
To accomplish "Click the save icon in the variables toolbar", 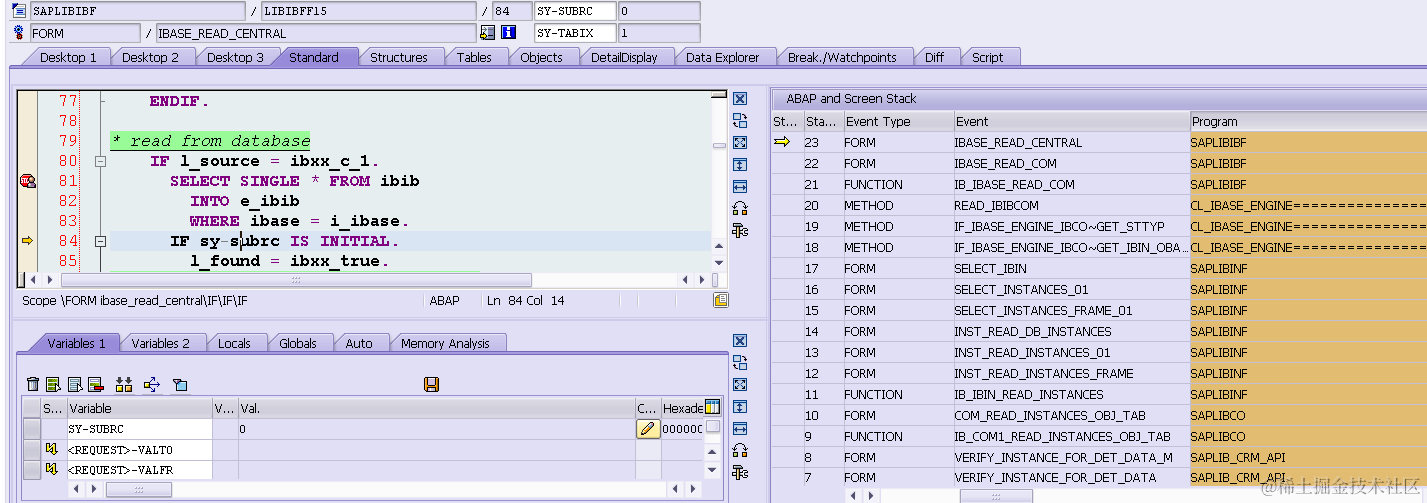I will click(432, 384).
